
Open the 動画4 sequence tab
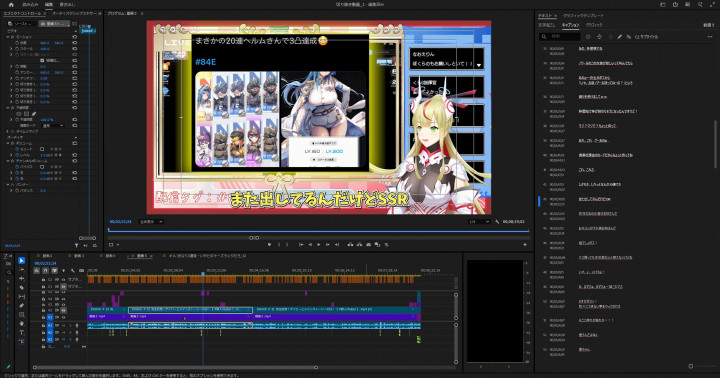pyautogui.click(x=110, y=255)
